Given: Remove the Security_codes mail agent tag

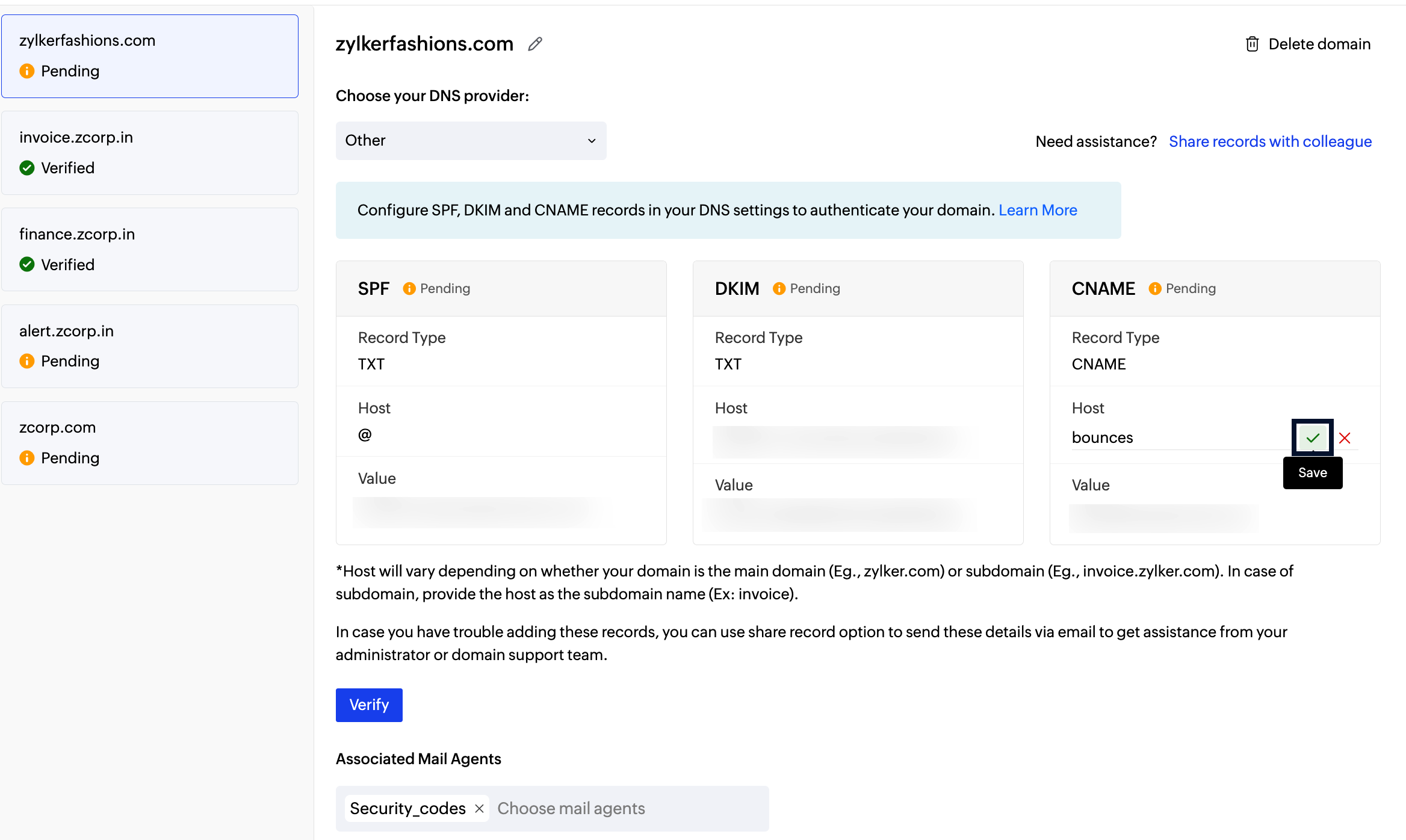Looking at the screenshot, I should tap(479, 809).
